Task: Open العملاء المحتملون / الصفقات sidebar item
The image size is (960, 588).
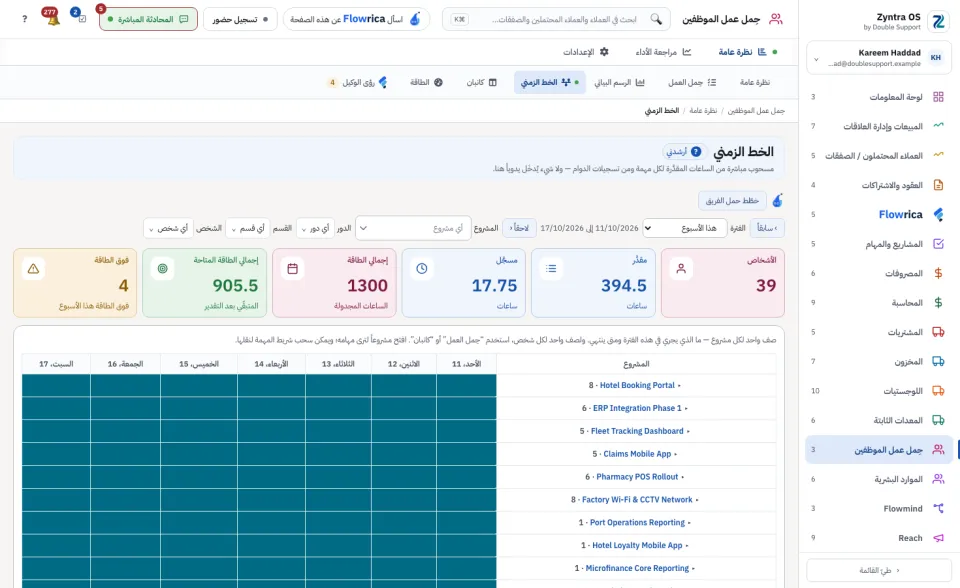Action: tap(879, 156)
